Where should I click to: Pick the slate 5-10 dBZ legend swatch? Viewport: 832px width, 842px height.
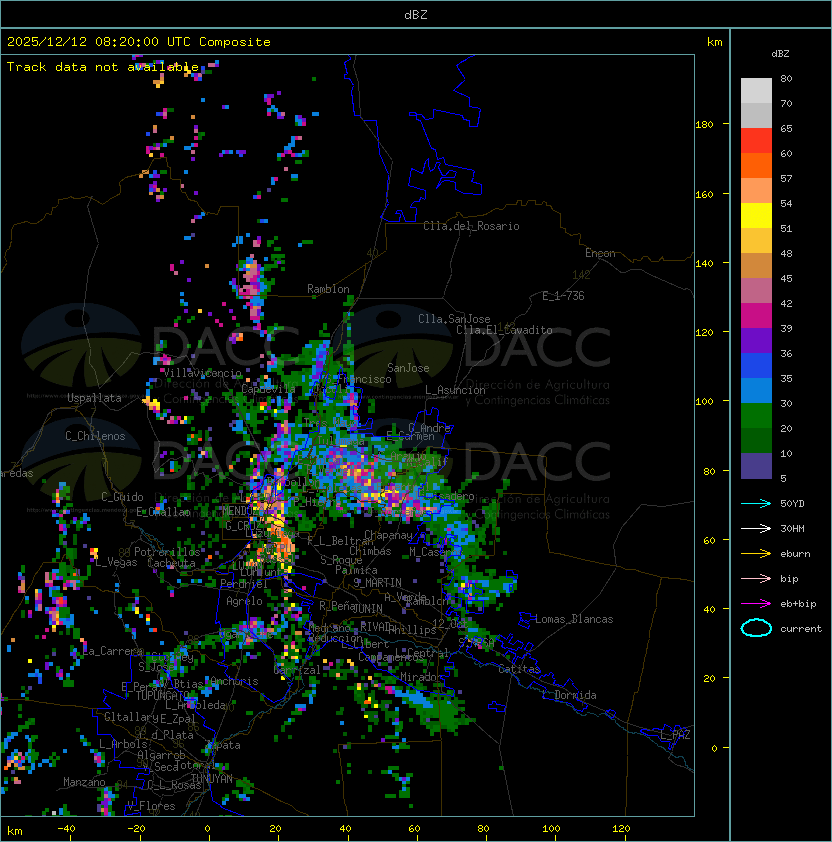tap(756, 466)
